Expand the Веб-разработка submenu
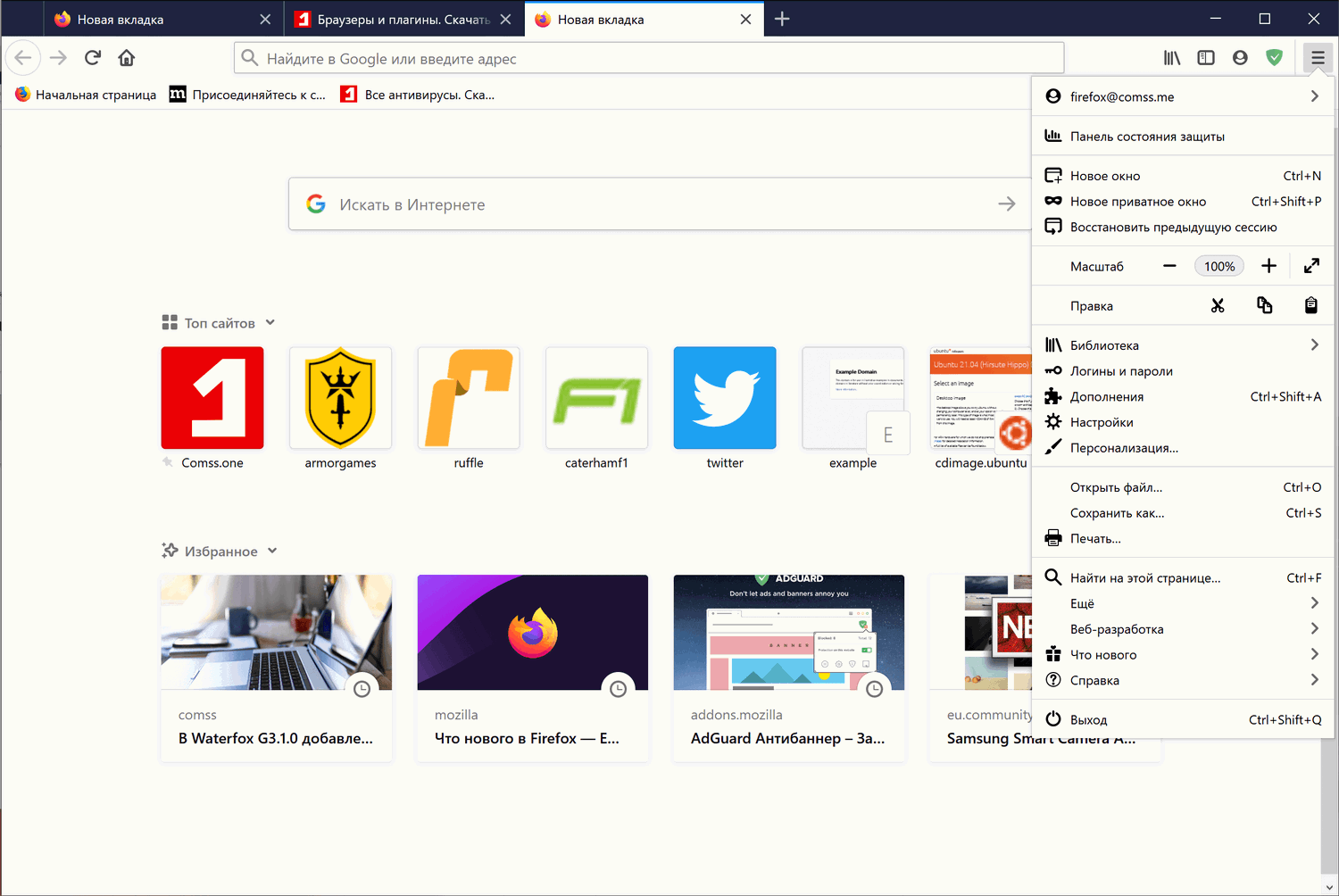Screen dimensions: 1339x896 coord(1315,629)
